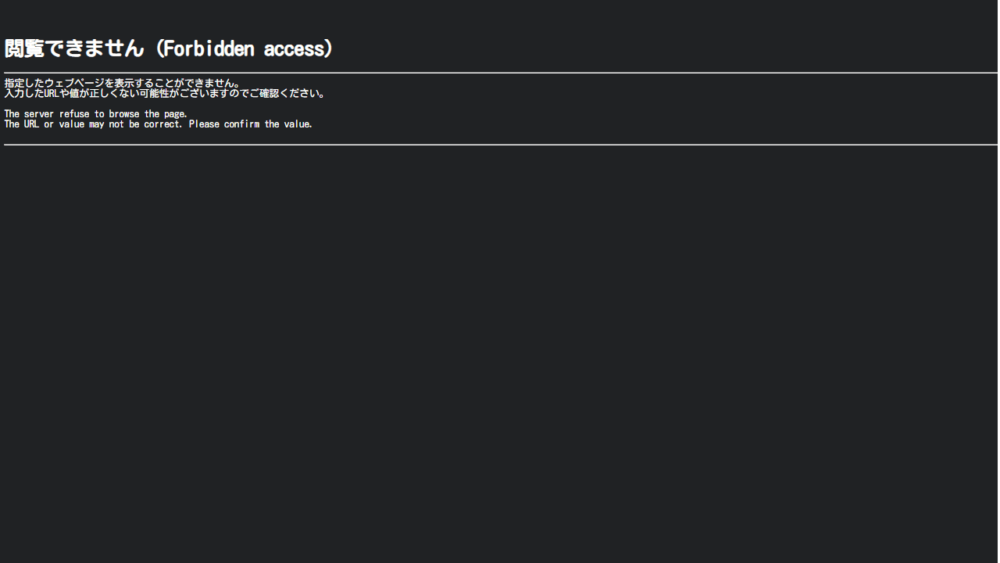Click the line "The server refuse to browse the page."
The image size is (1000, 563).
95,114
